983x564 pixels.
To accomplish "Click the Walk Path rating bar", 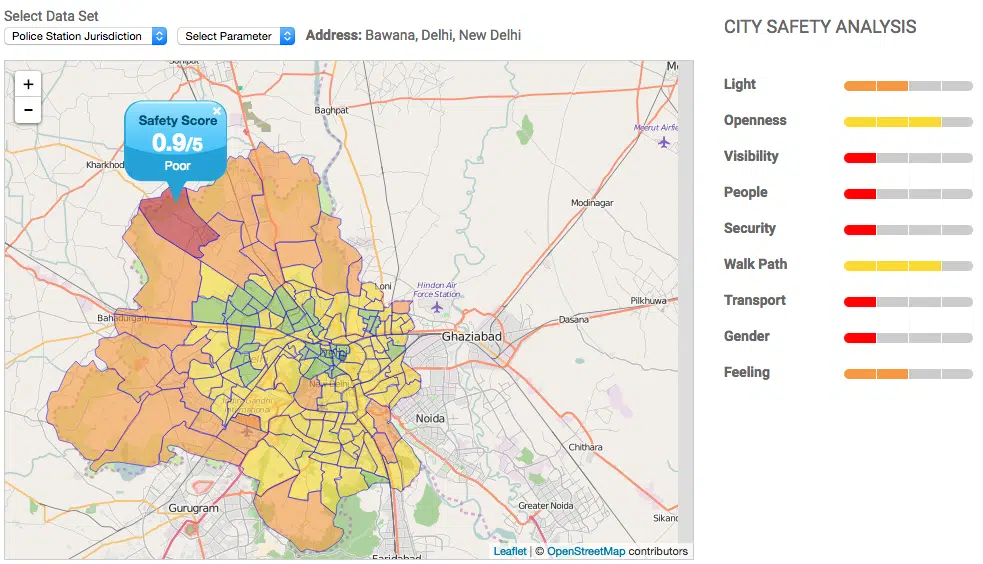I will [908, 266].
